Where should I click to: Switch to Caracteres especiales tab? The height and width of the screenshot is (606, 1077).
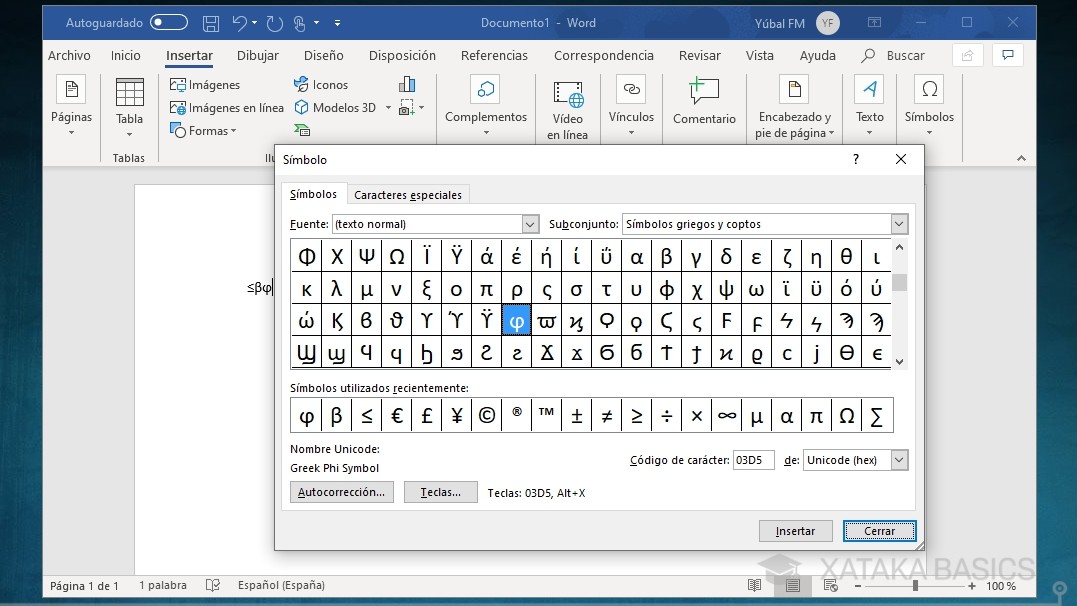pyautogui.click(x=408, y=194)
